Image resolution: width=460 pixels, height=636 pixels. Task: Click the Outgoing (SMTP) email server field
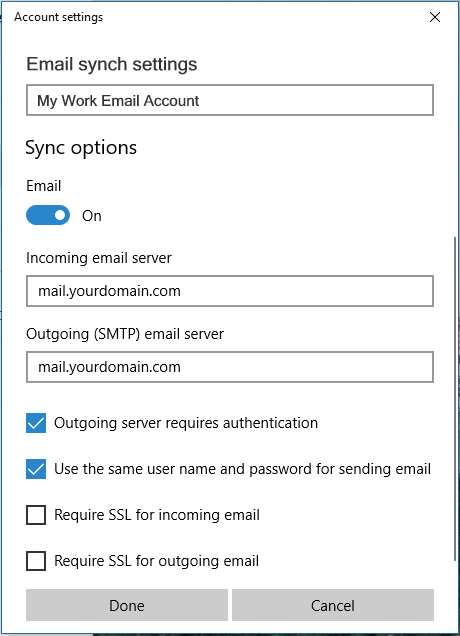click(x=230, y=367)
